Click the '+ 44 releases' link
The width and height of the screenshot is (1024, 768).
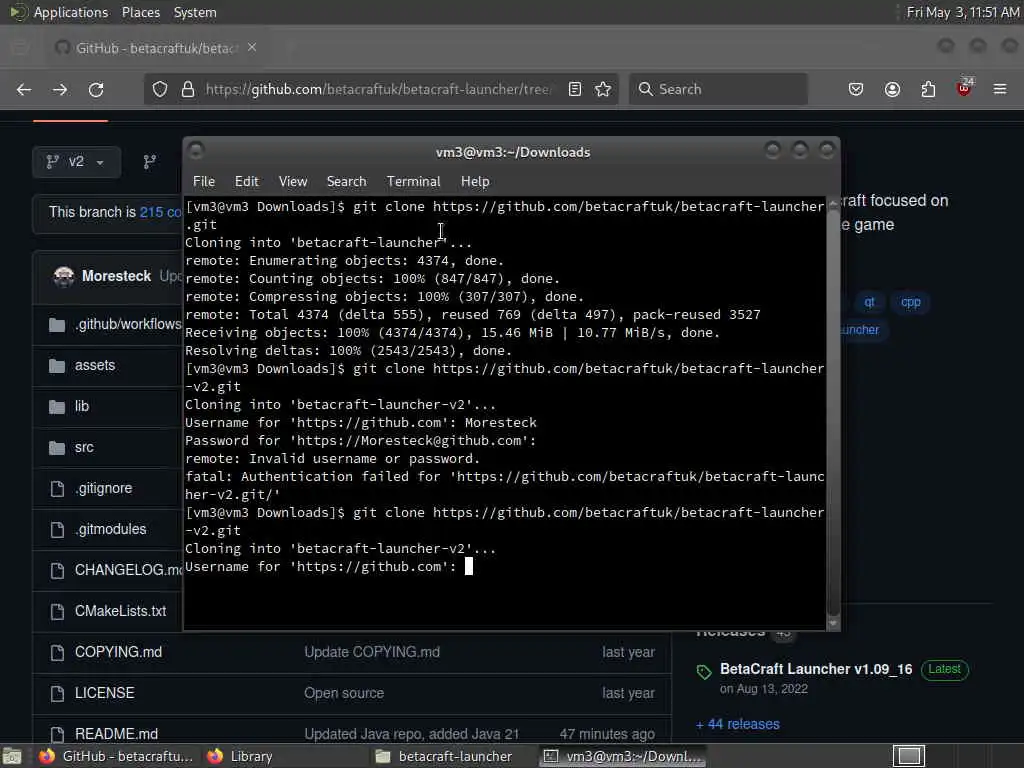[738, 724]
